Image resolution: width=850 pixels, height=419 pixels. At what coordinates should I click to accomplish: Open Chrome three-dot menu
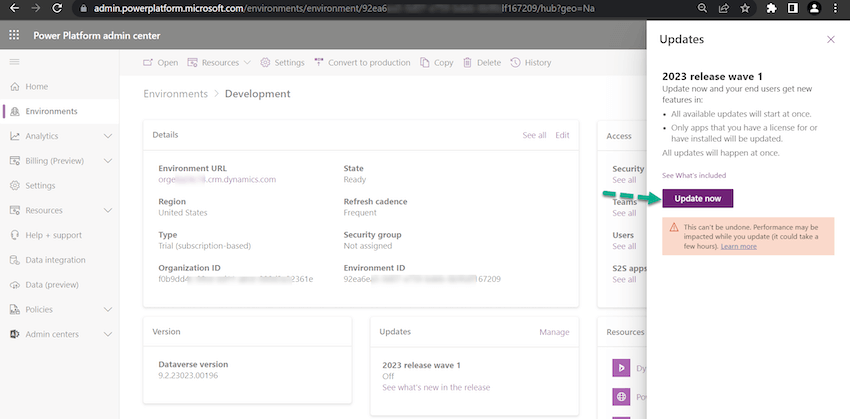[833, 9]
